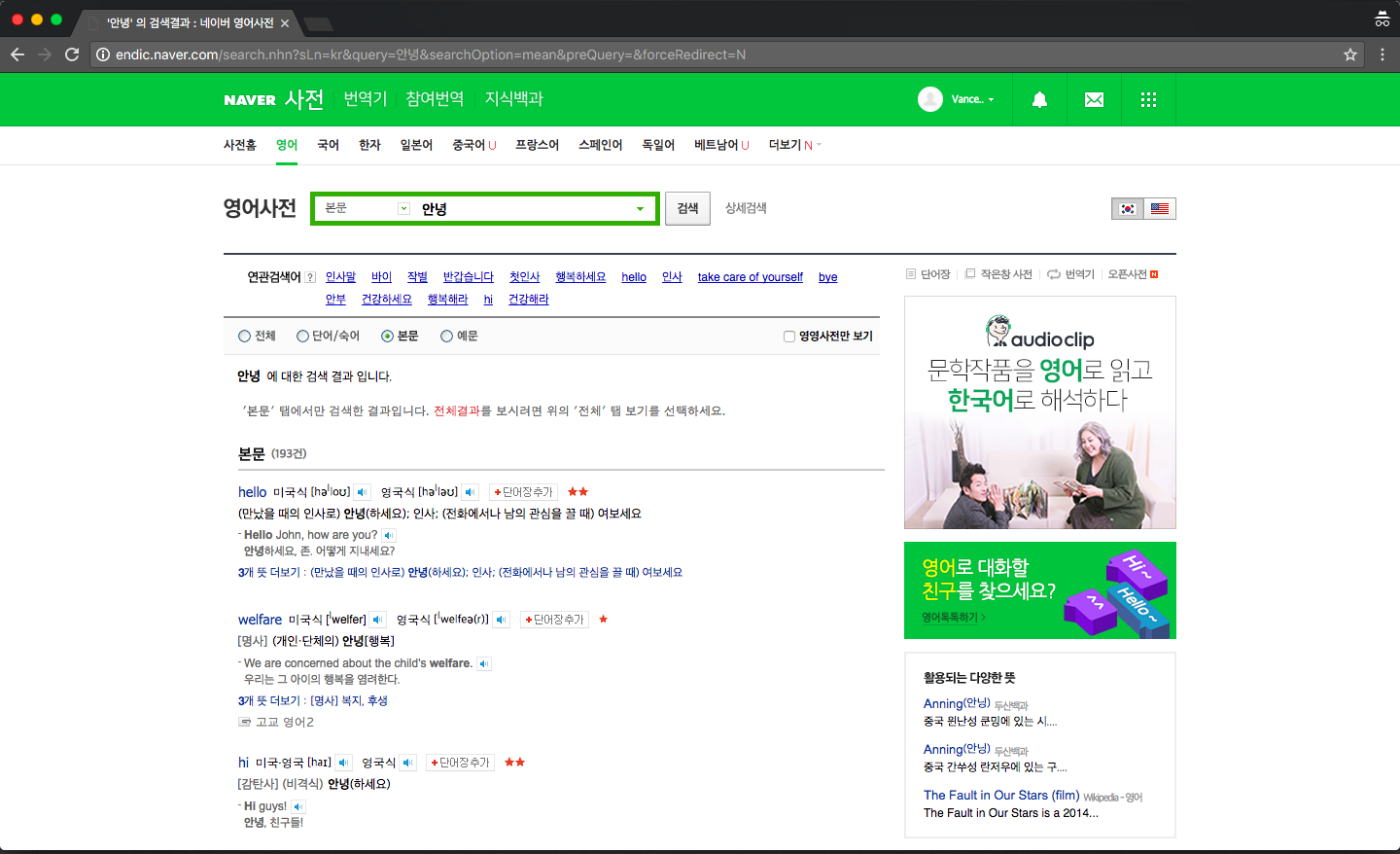Screen dimensions: 1400x854
Task: Open the 'welfare' entry headword link
Action: tap(260, 620)
